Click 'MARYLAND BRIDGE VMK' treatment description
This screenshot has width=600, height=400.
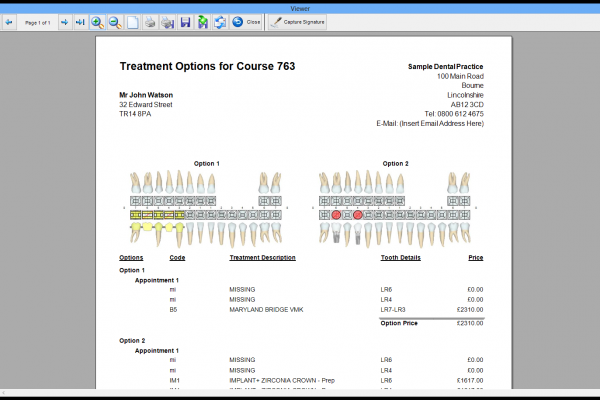266,309
